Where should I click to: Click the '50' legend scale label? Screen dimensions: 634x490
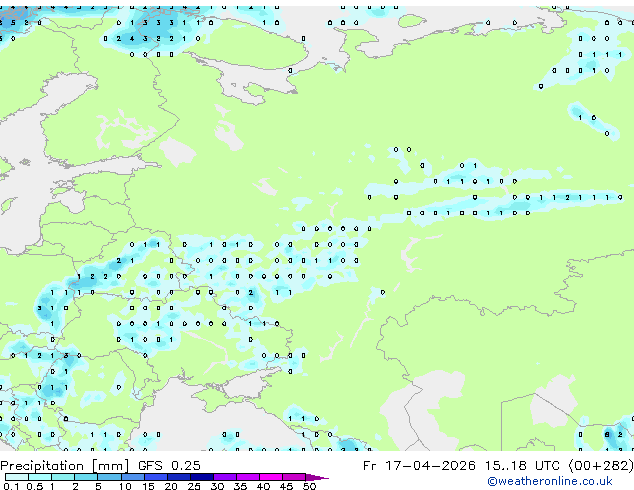[x=309, y=486]
